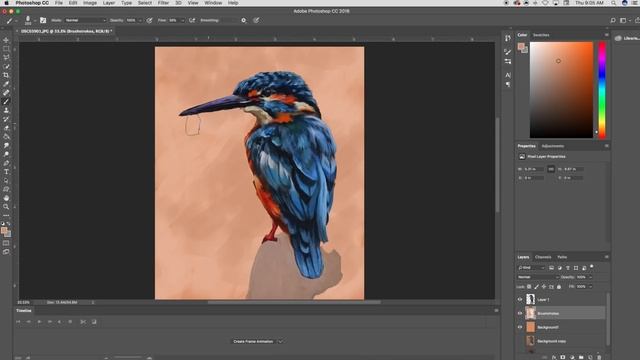Select the Brush tool in toolbox

(x=6, y=102)
